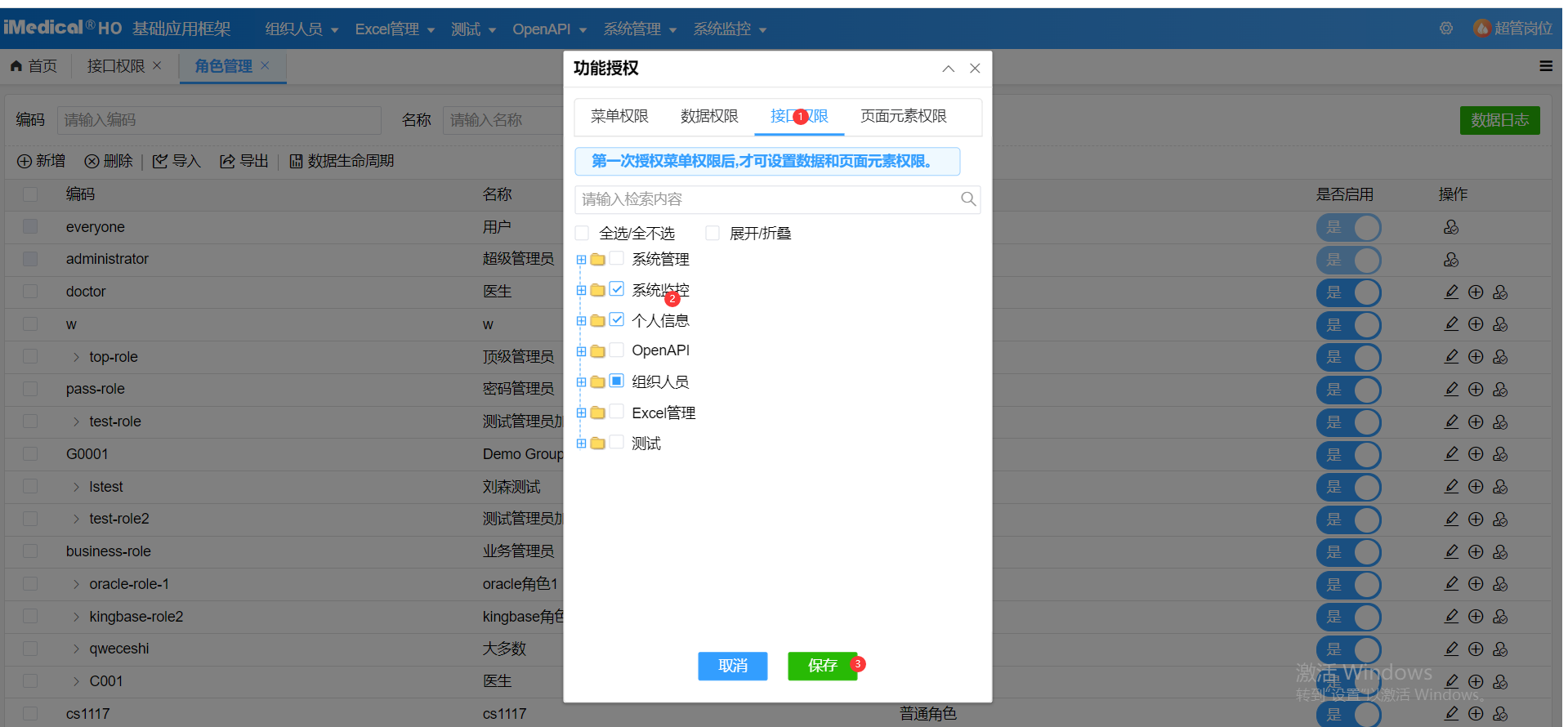
Task: Click the search magnifier icon in dialog
Action: pyautogui.click(x=968, y=198)
